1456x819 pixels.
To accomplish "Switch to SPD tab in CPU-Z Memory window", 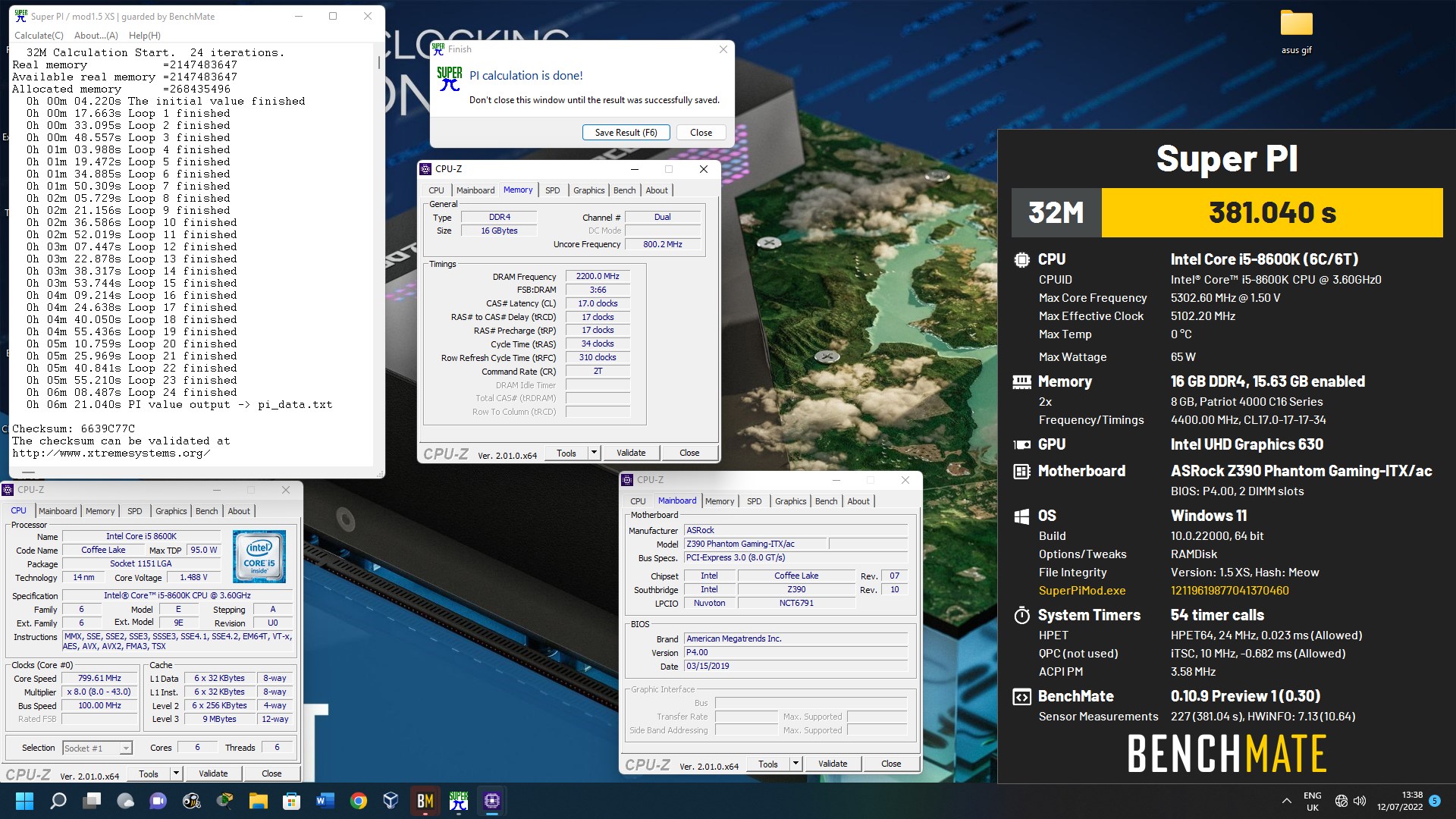I will [x=553, y=190].
